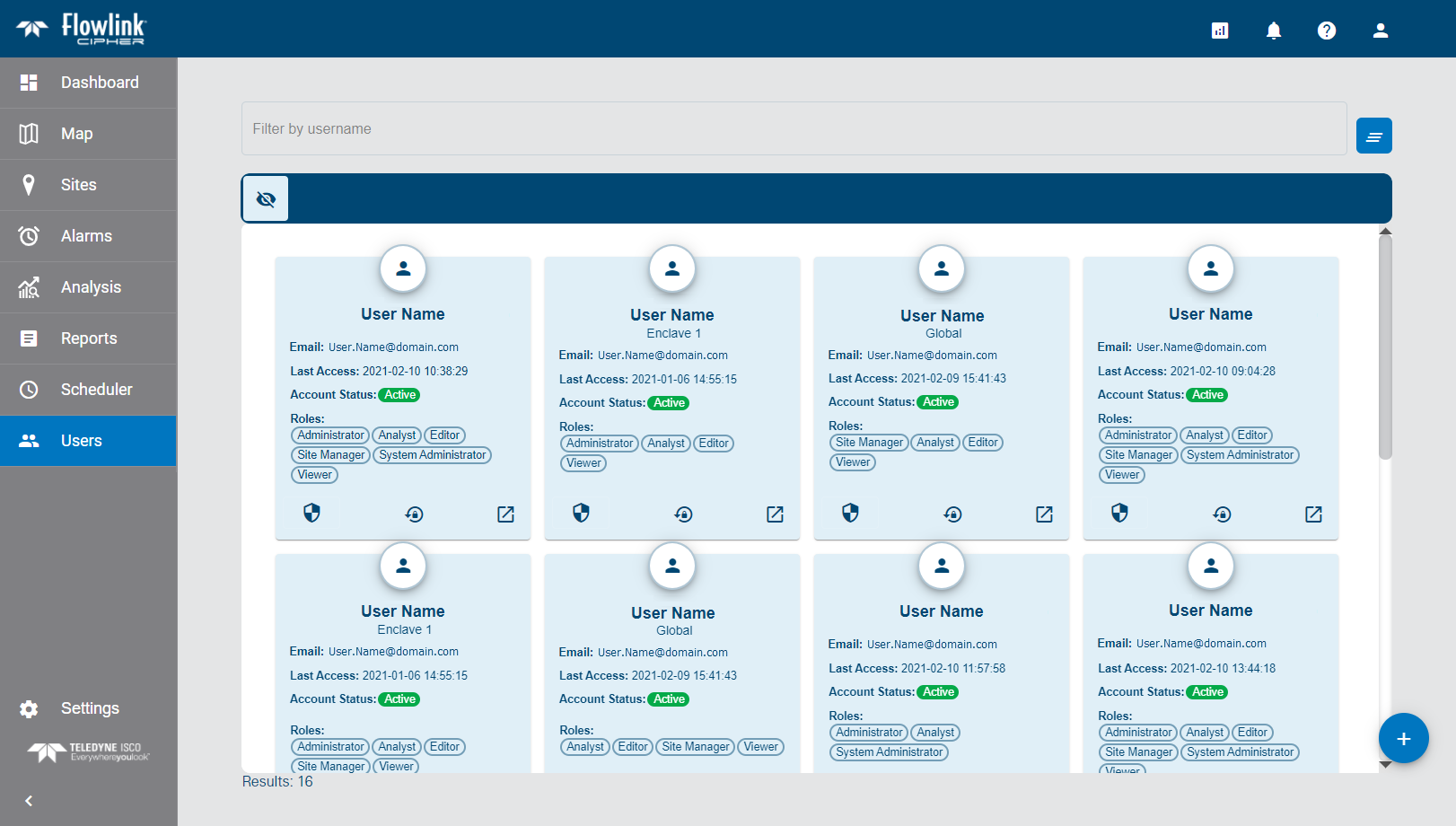The image size is (1456, 826).
Task: Click shield icon on card accessed 09:04:28
Action: 1119,513
